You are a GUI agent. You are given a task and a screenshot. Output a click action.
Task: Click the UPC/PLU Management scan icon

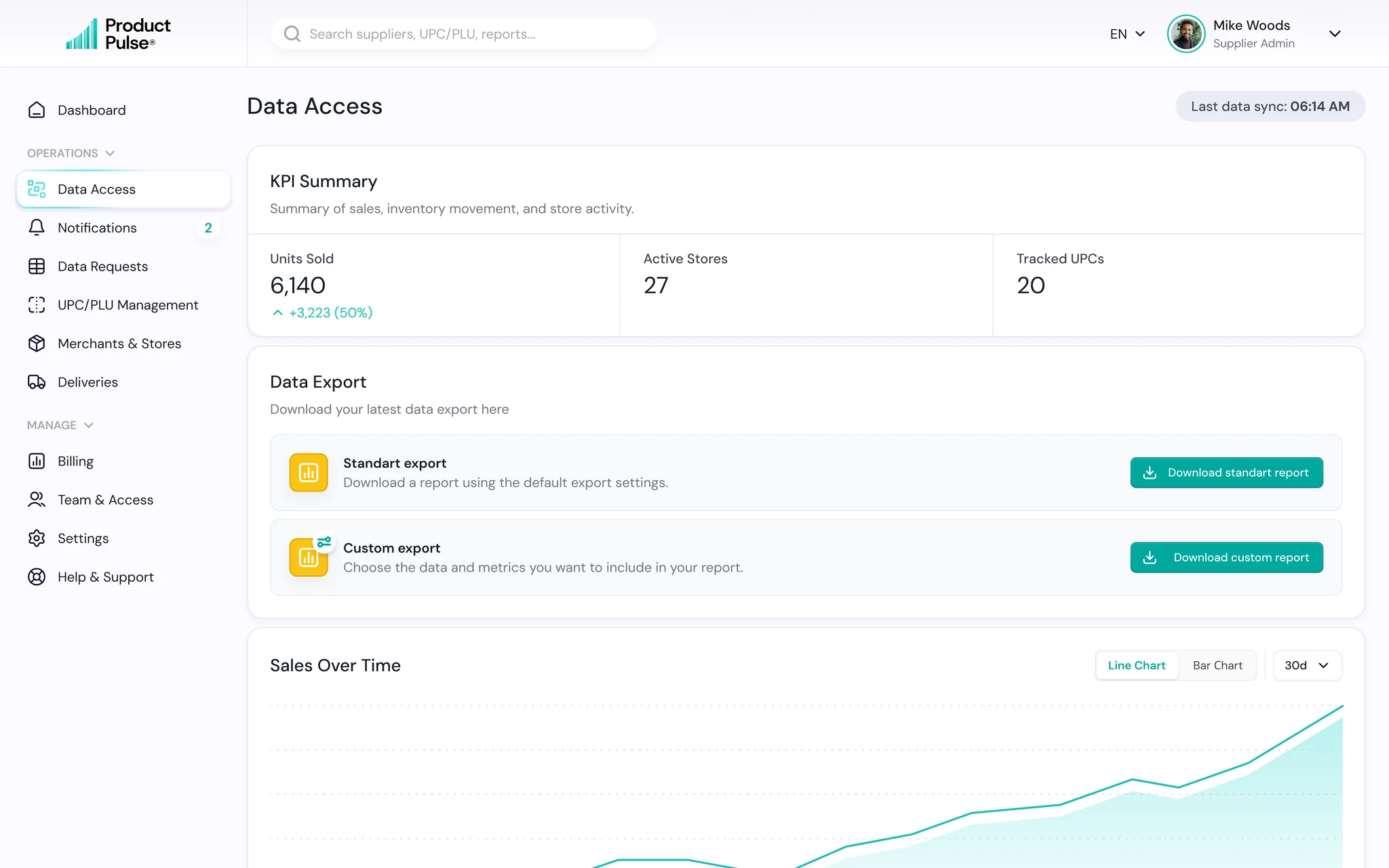pyautogui.click(x=37, y=305)
